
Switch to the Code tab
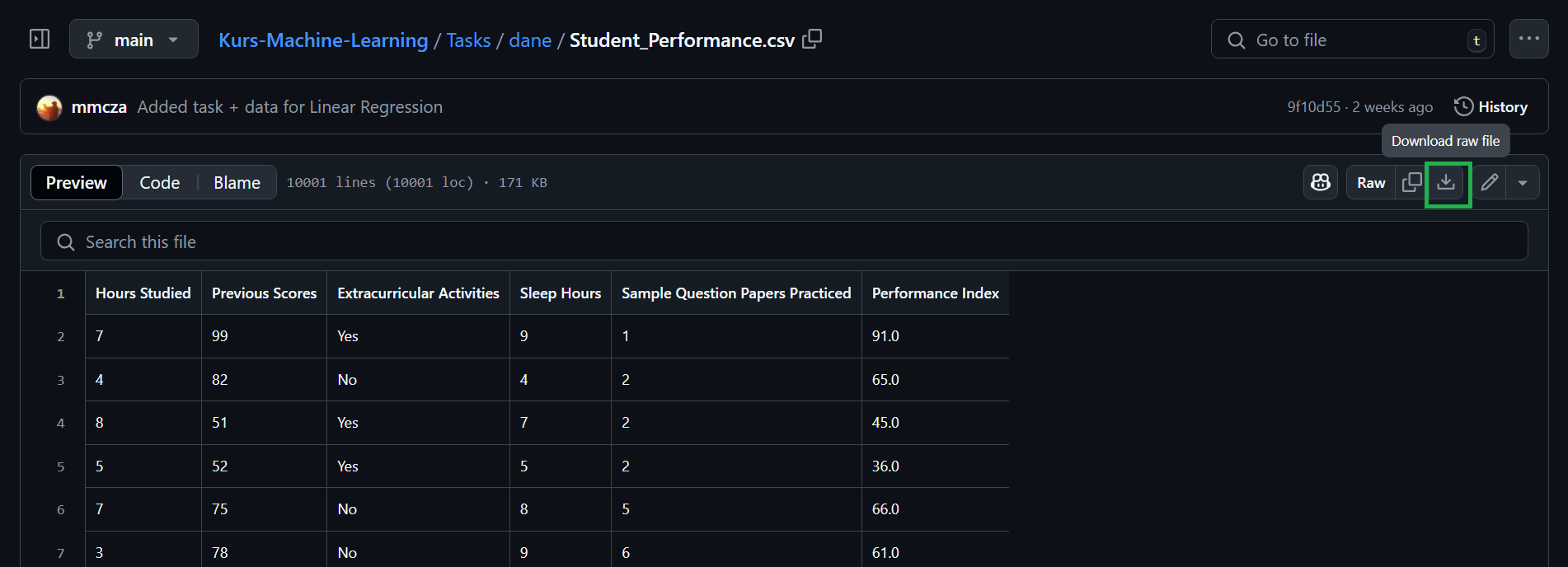(159, 182)
